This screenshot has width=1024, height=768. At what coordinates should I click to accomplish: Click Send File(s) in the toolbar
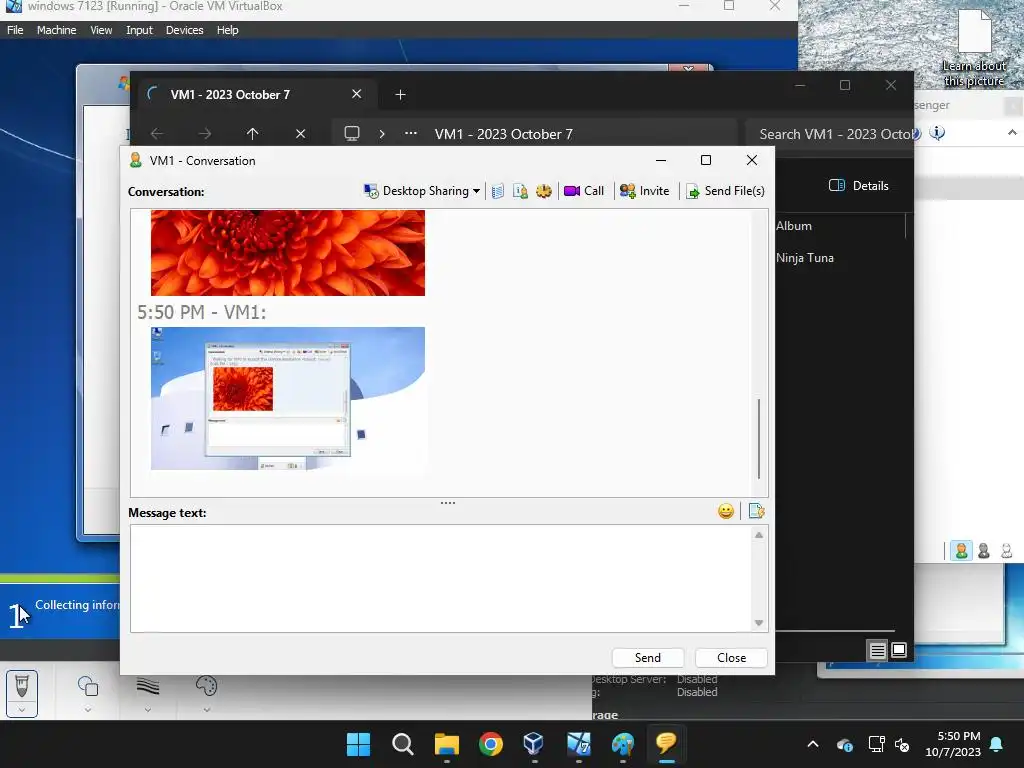(725, 191)
